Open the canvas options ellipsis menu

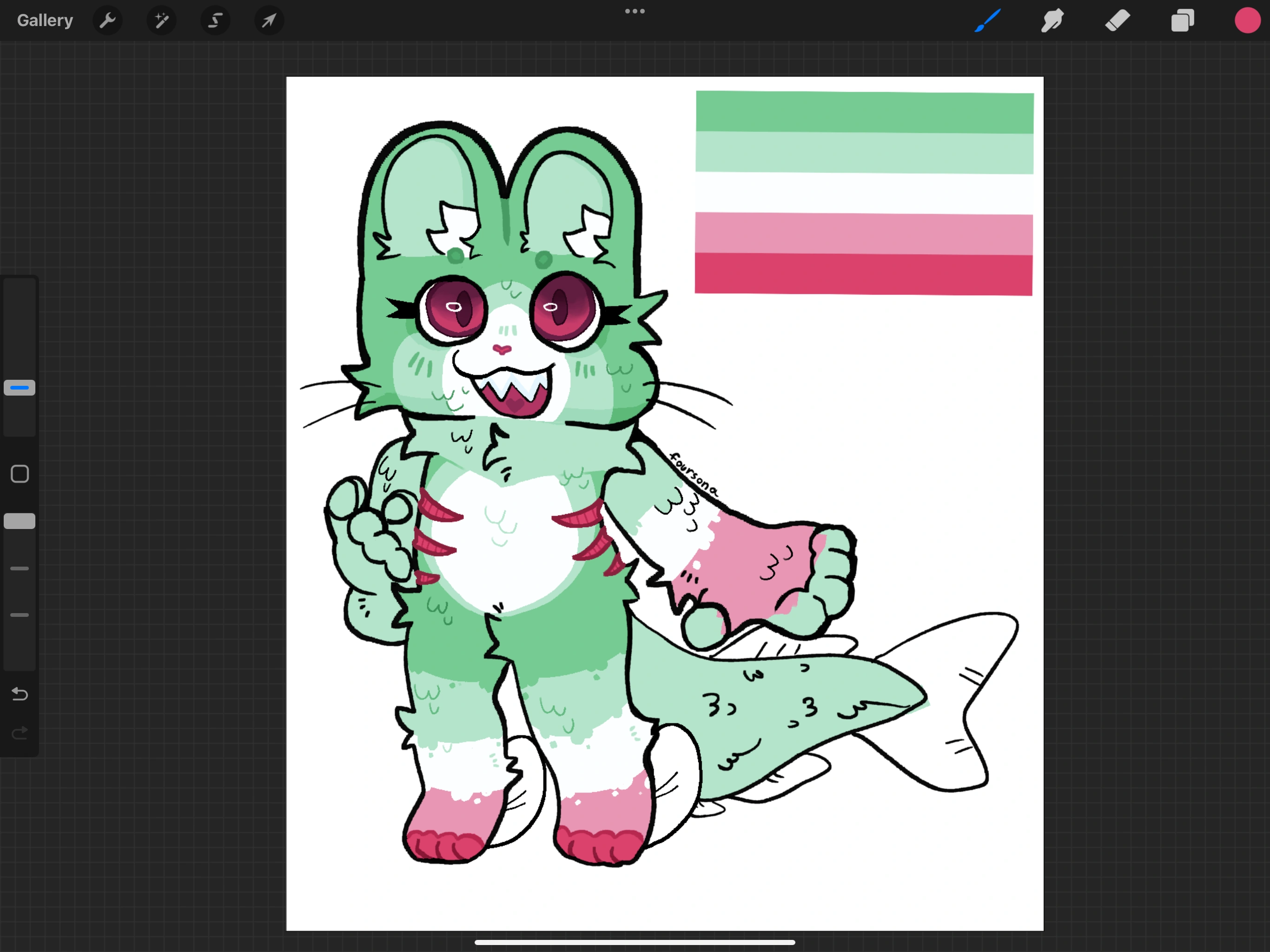pyautogui.click(x=634, y=10)
